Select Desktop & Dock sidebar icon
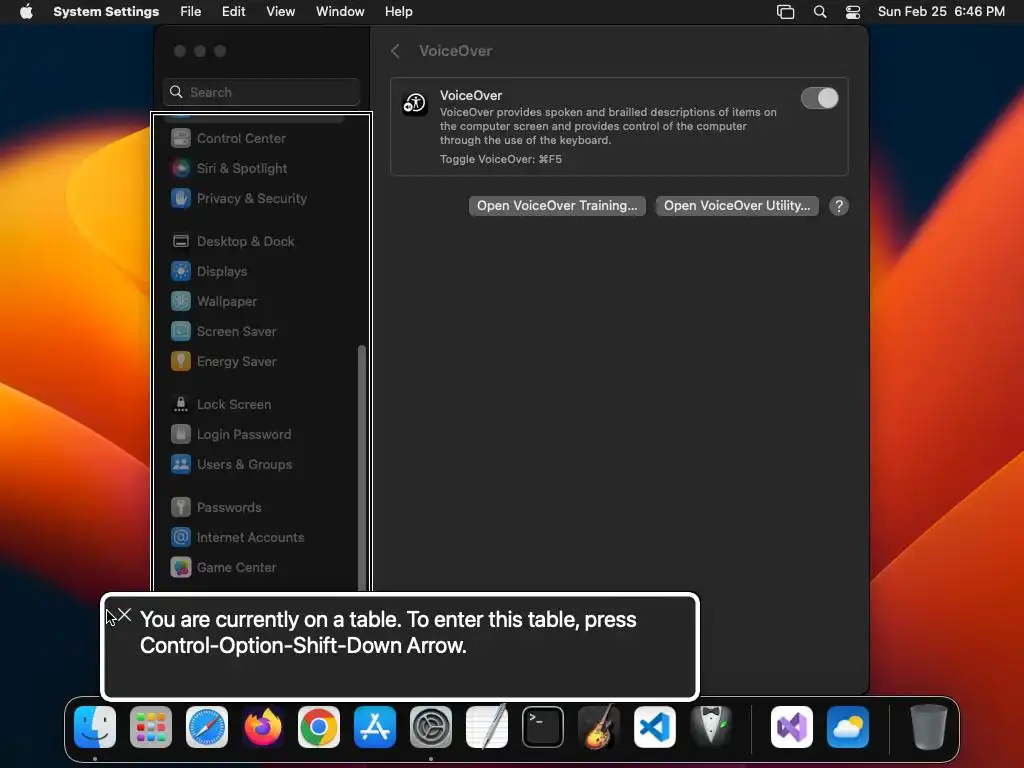Screen dimensions: 1024x768 [181, 242]
